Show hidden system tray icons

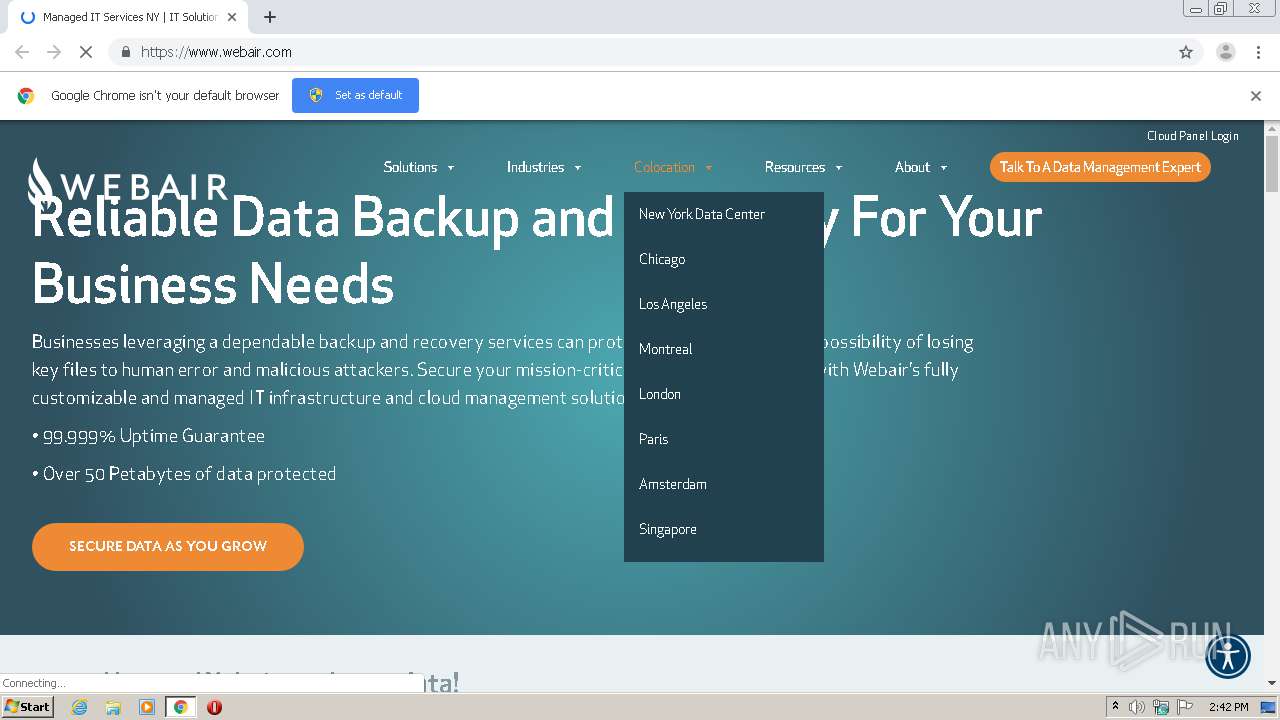[1115, 707]
